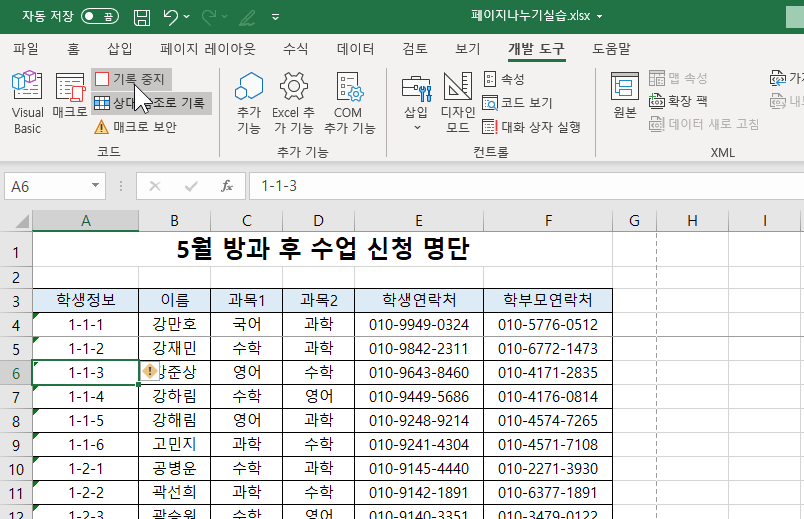Click the Undo arrow icon
This screenshot has width=804, height=519.
[x=171, y=17]
